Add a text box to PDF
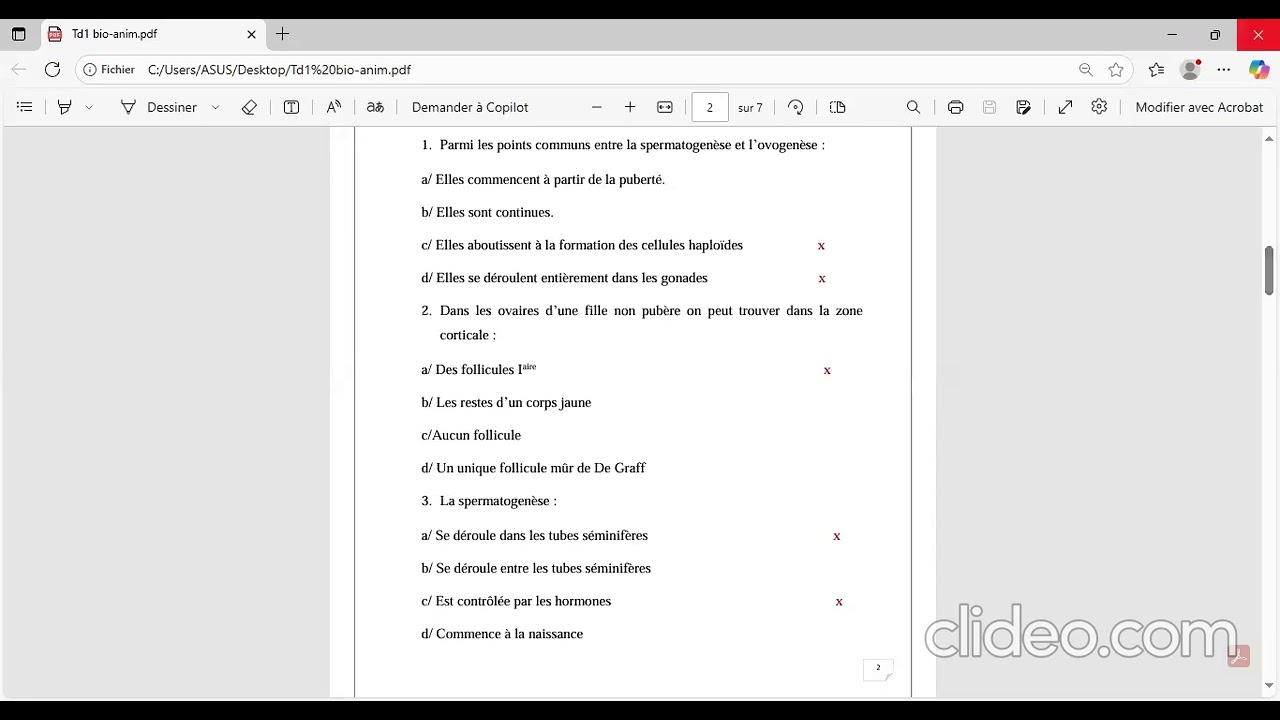The width and height of the screenshot is (1280, 720). [291, 107]
